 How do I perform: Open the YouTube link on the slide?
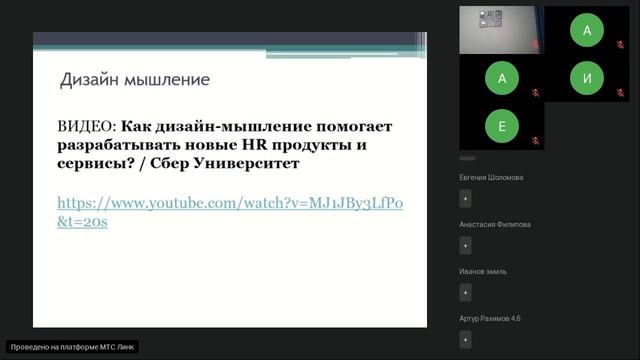click(230, 212)
